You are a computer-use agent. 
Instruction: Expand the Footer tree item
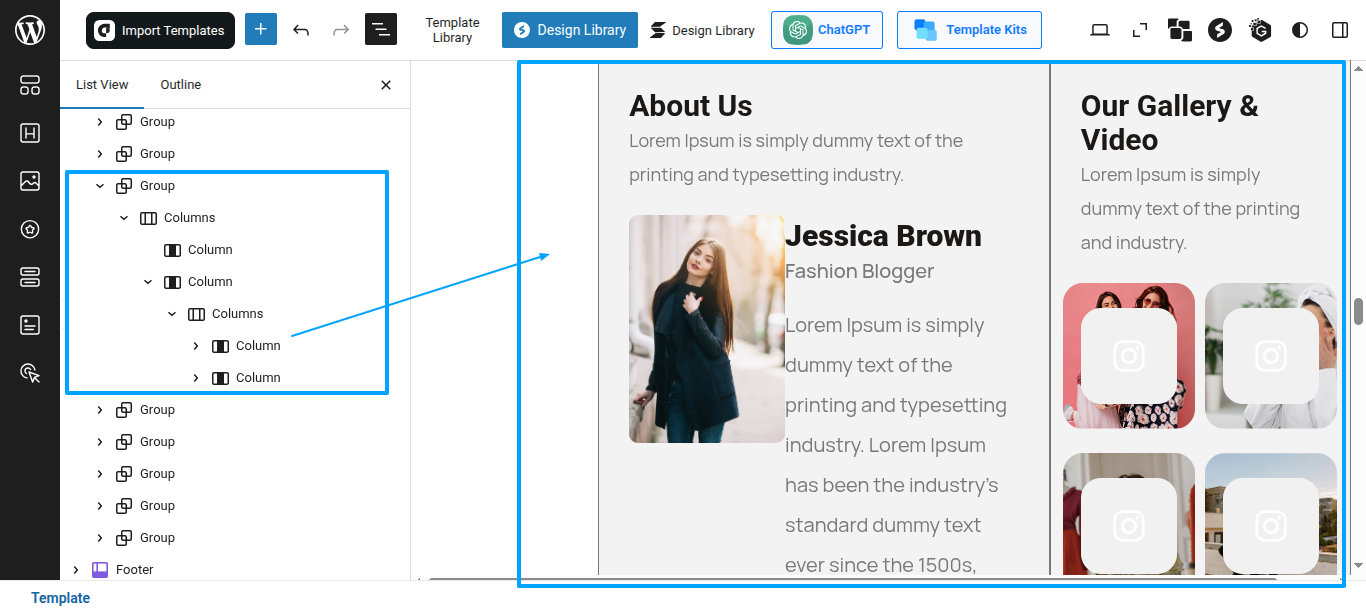[x=76, y=570]
